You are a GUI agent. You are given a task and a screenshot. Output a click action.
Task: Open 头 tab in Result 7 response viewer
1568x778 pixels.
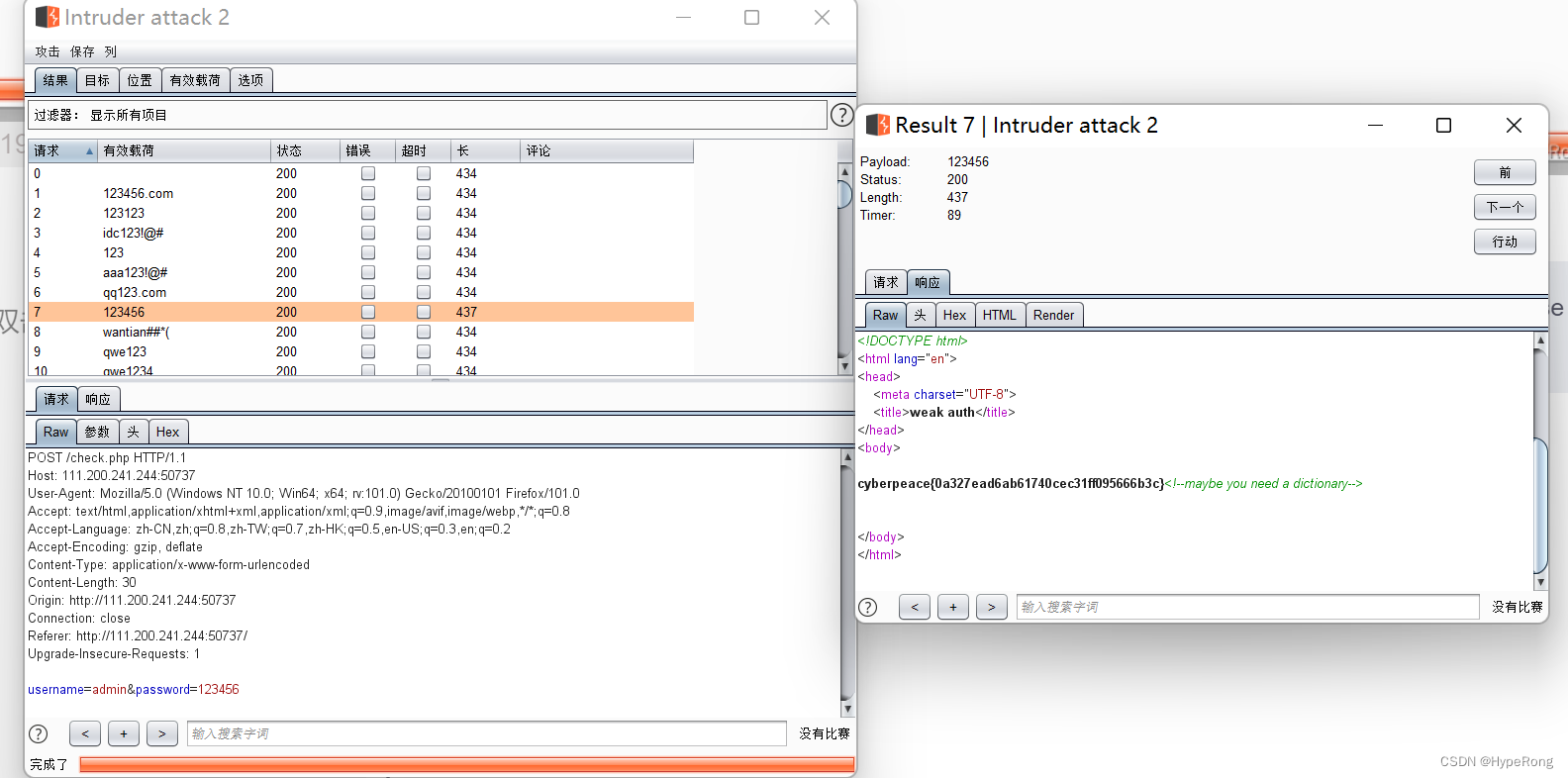pos(920,315)
